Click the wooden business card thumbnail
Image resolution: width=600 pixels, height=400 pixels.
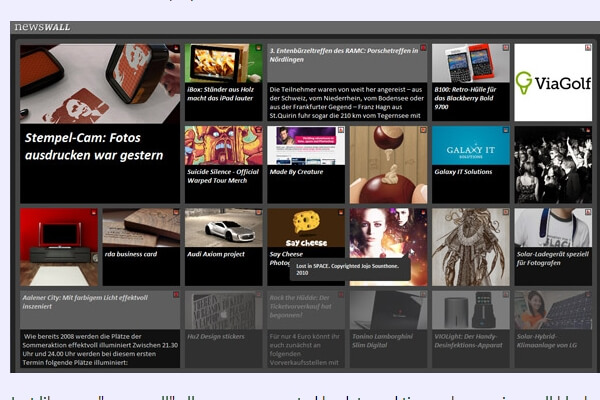tap(141, 228)
